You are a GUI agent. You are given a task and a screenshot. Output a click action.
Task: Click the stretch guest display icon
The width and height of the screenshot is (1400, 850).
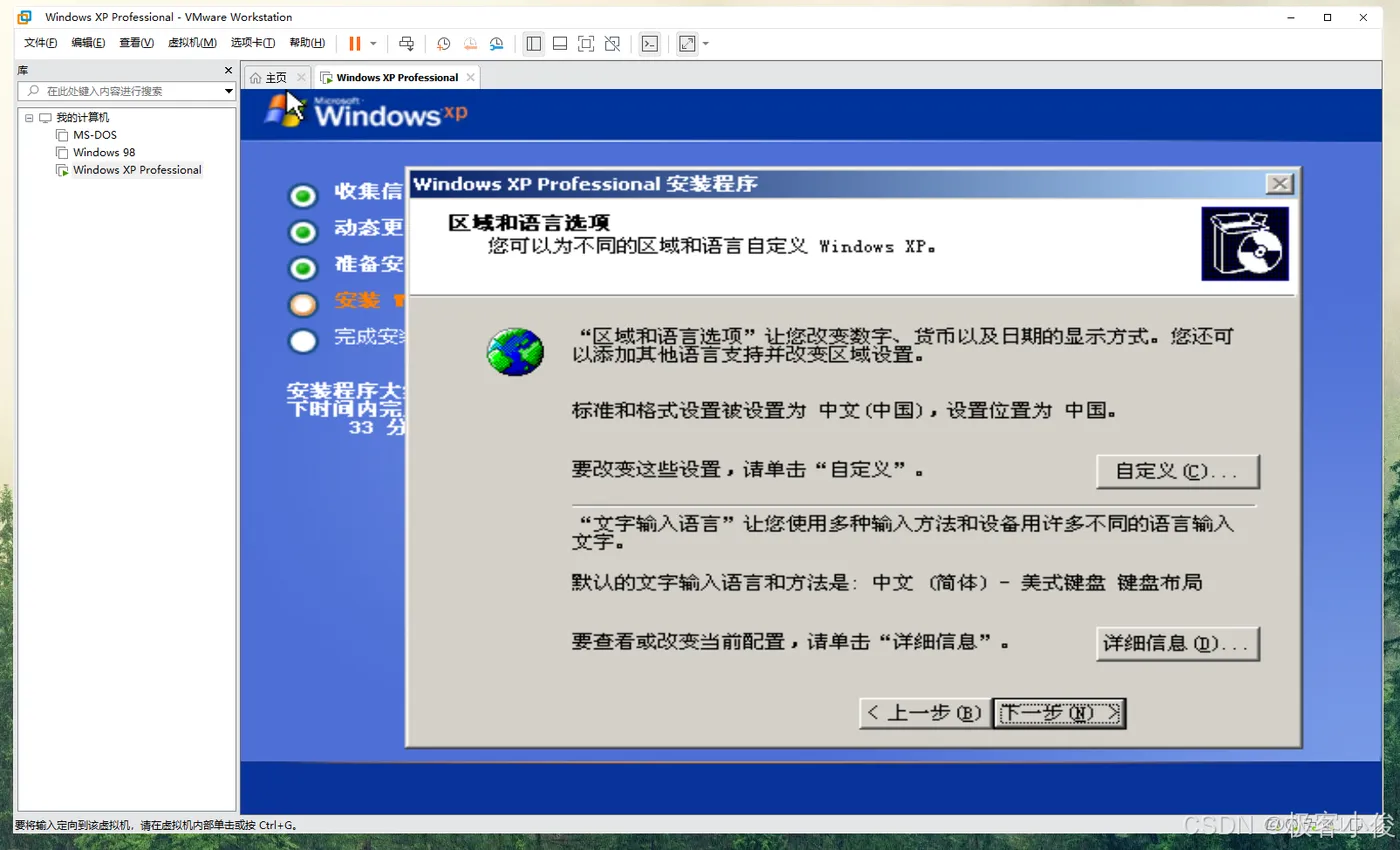(687, 43)
